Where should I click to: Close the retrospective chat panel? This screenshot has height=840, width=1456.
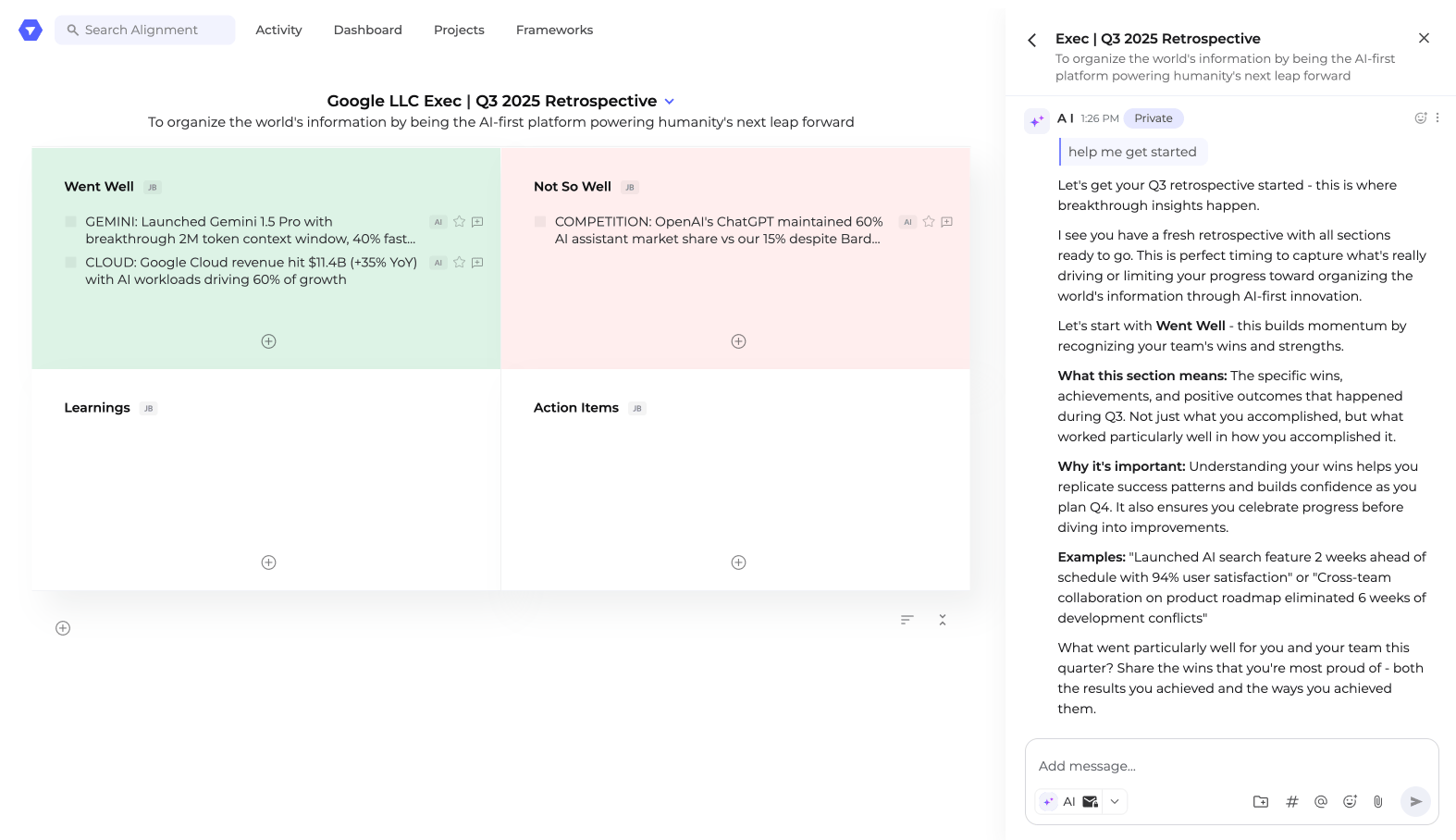click(1424, 38)
